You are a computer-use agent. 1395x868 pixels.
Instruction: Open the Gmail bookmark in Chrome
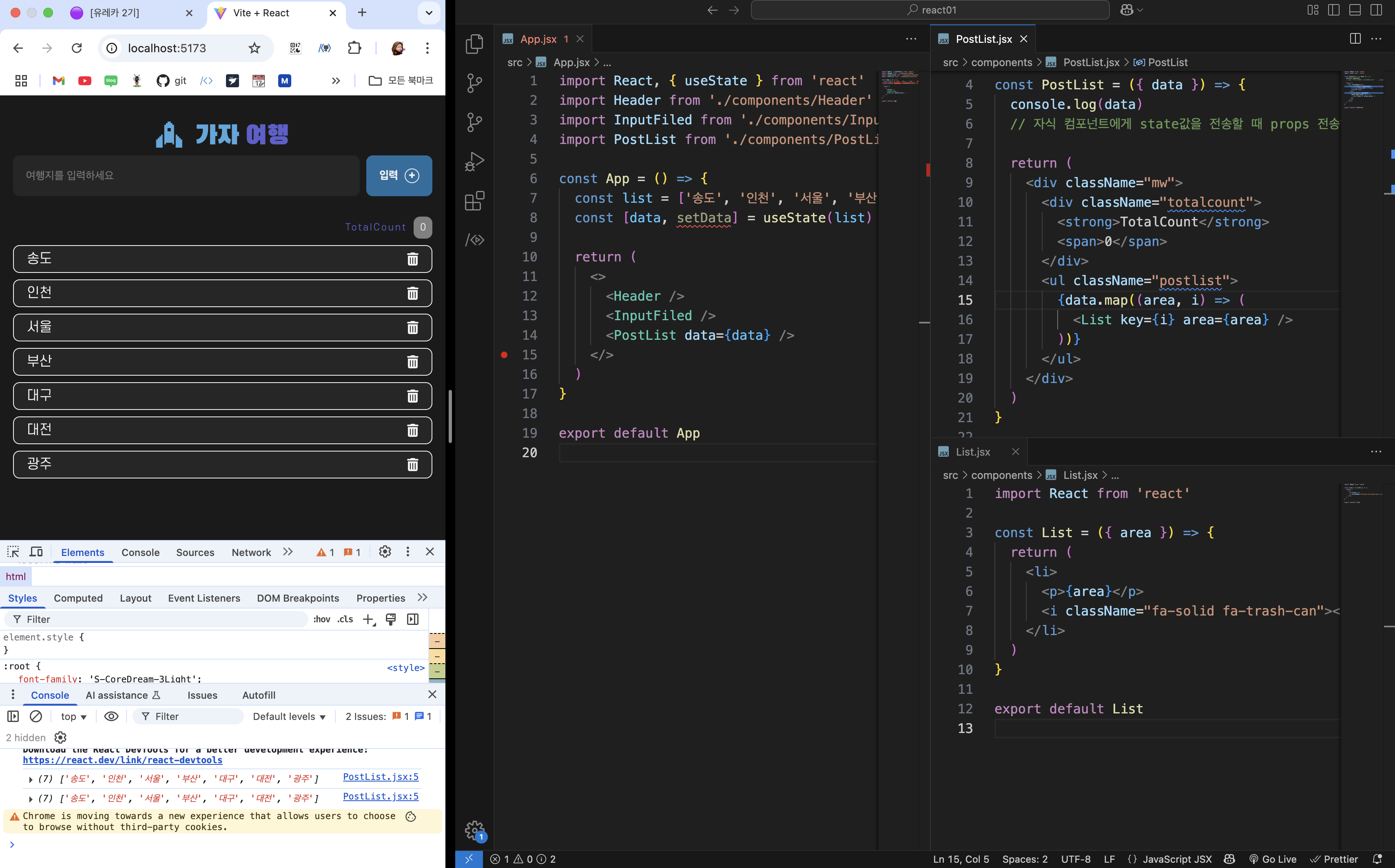58,80
